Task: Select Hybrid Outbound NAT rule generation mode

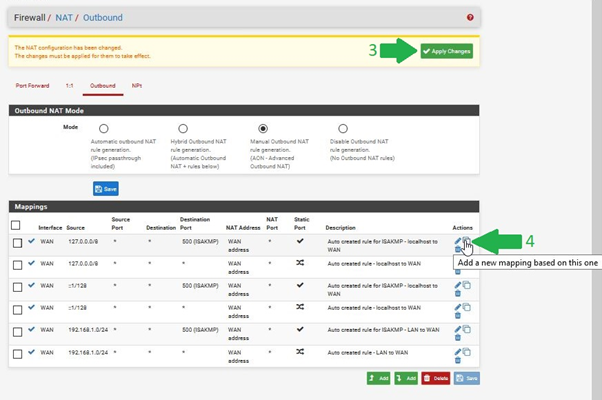Action: 183,129
